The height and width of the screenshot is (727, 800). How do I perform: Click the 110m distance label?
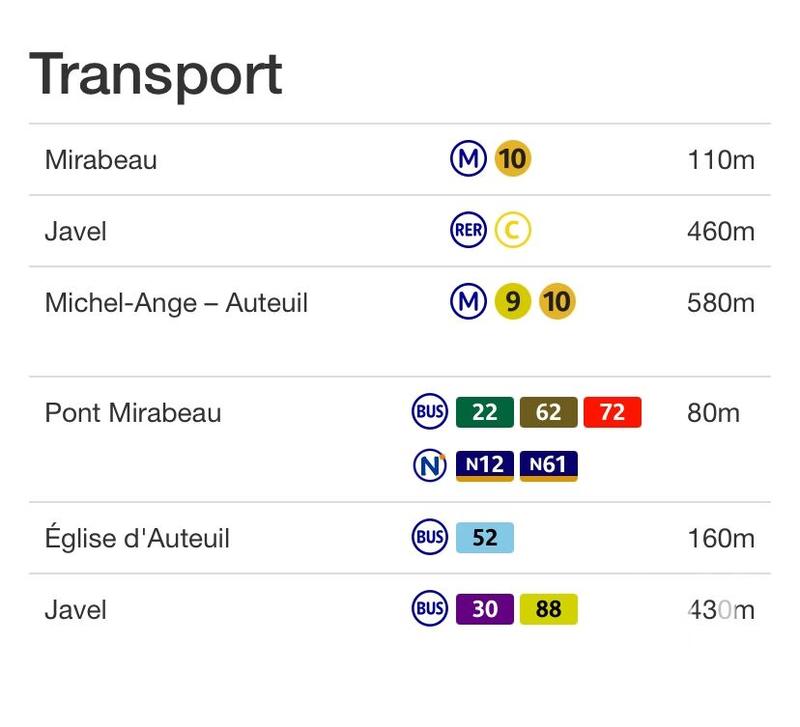coord(720,160)
